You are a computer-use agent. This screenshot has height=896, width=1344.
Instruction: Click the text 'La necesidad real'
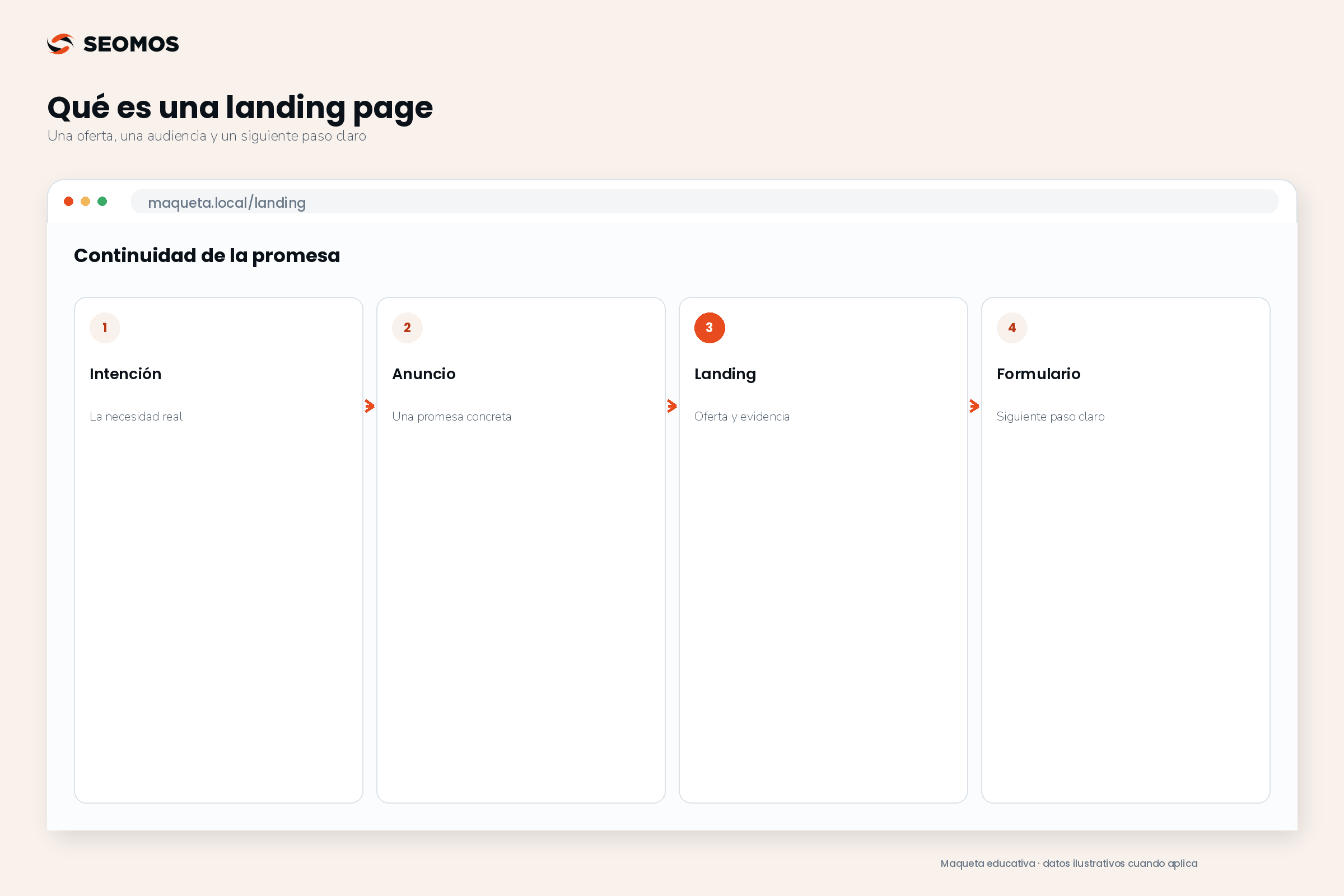click(136, 417)
